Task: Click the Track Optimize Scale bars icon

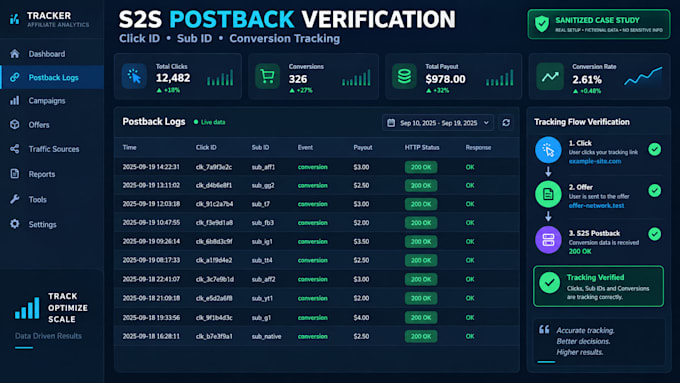Action: click(x=27, y=308)
